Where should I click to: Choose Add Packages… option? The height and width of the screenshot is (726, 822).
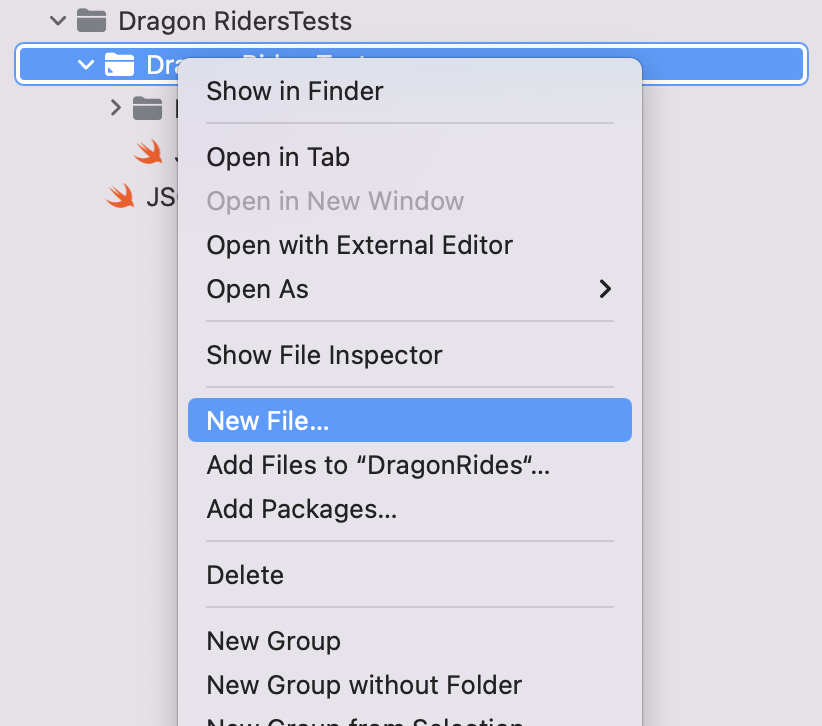pyautogui.click(x=301, y=509)
